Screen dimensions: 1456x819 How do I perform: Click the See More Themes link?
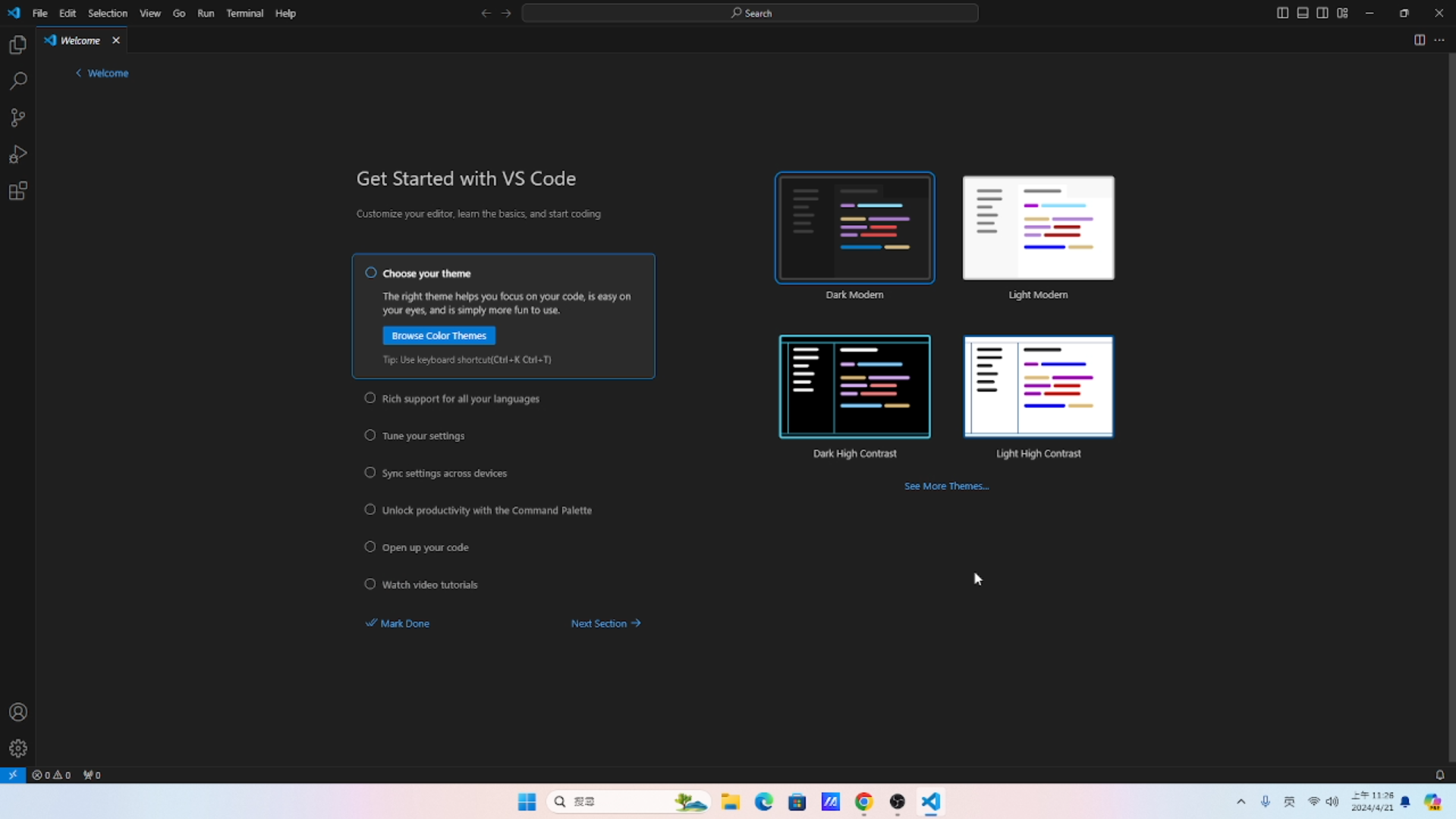point(946,486)
